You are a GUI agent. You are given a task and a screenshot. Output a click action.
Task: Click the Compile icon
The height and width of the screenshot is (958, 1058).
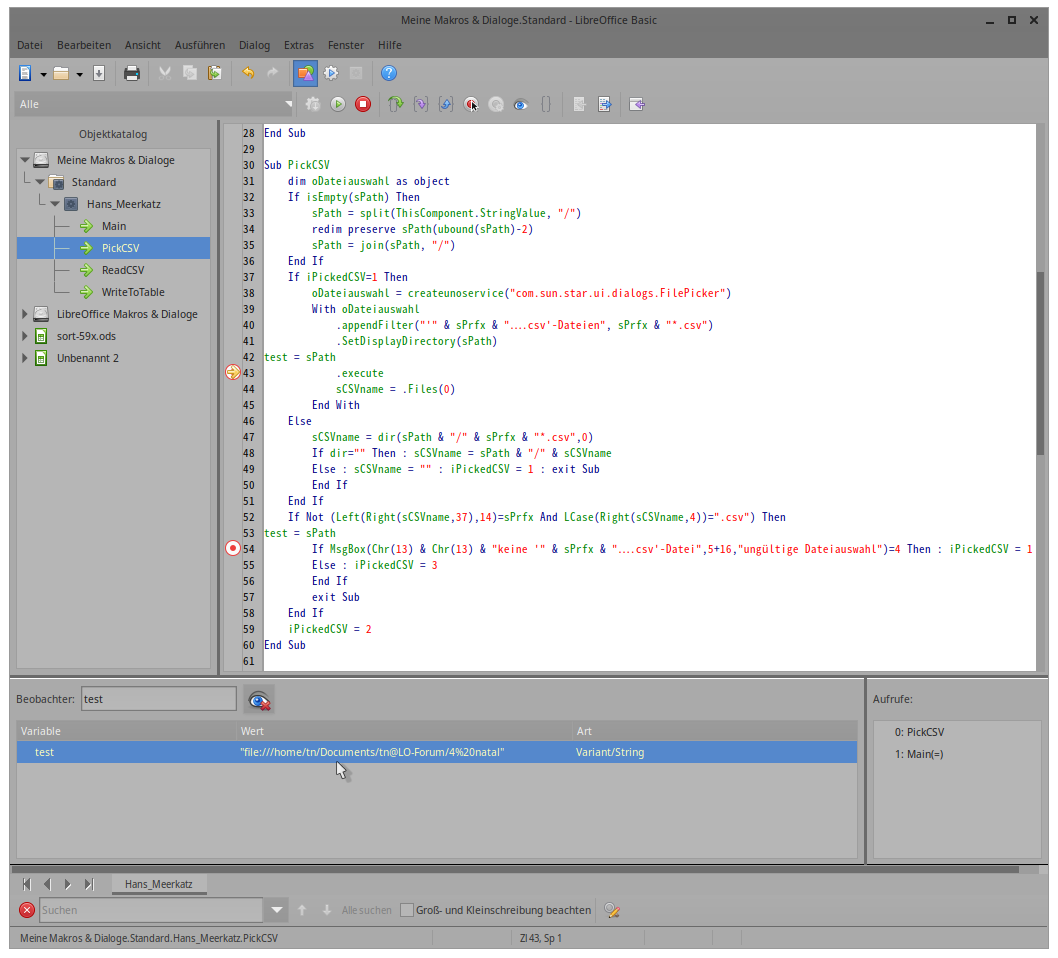312,104
